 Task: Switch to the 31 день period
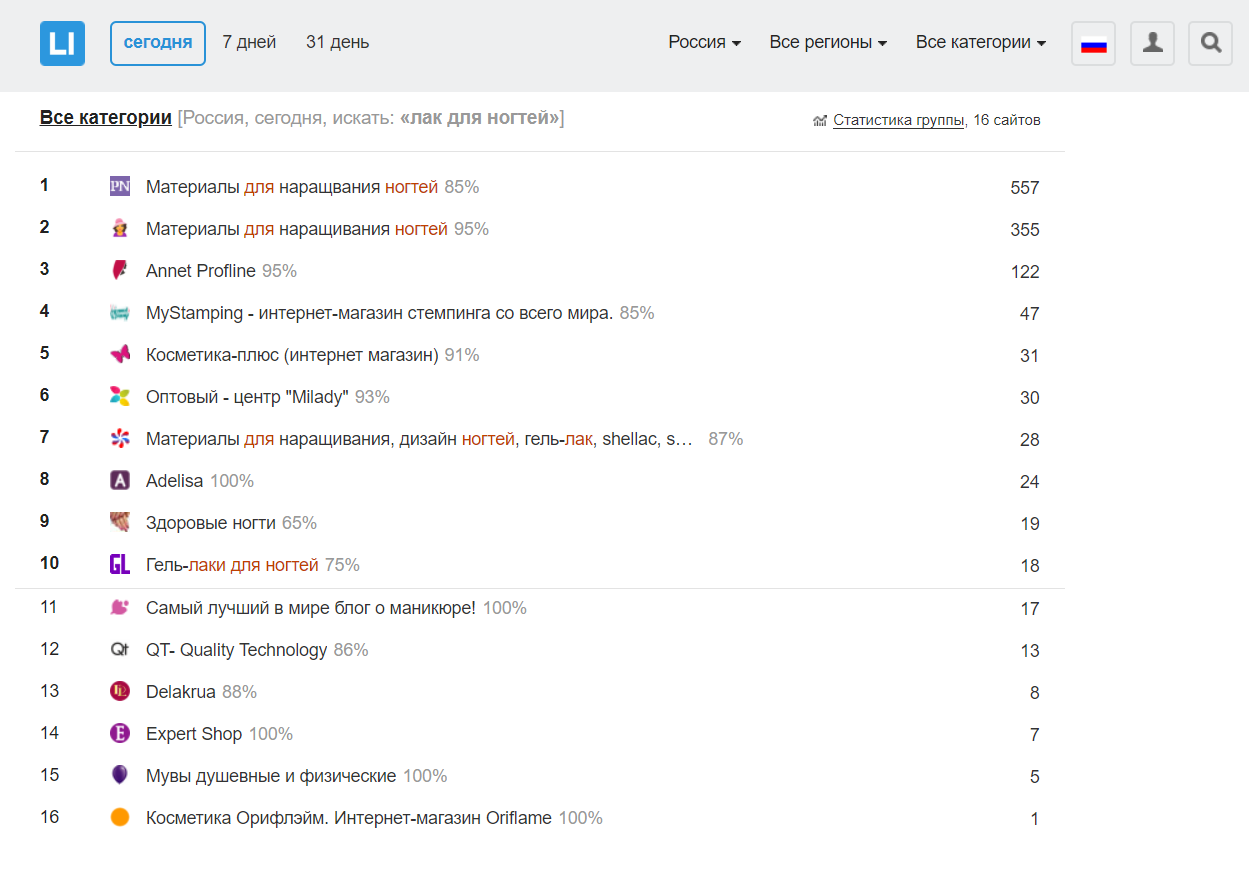coord(337,42)
